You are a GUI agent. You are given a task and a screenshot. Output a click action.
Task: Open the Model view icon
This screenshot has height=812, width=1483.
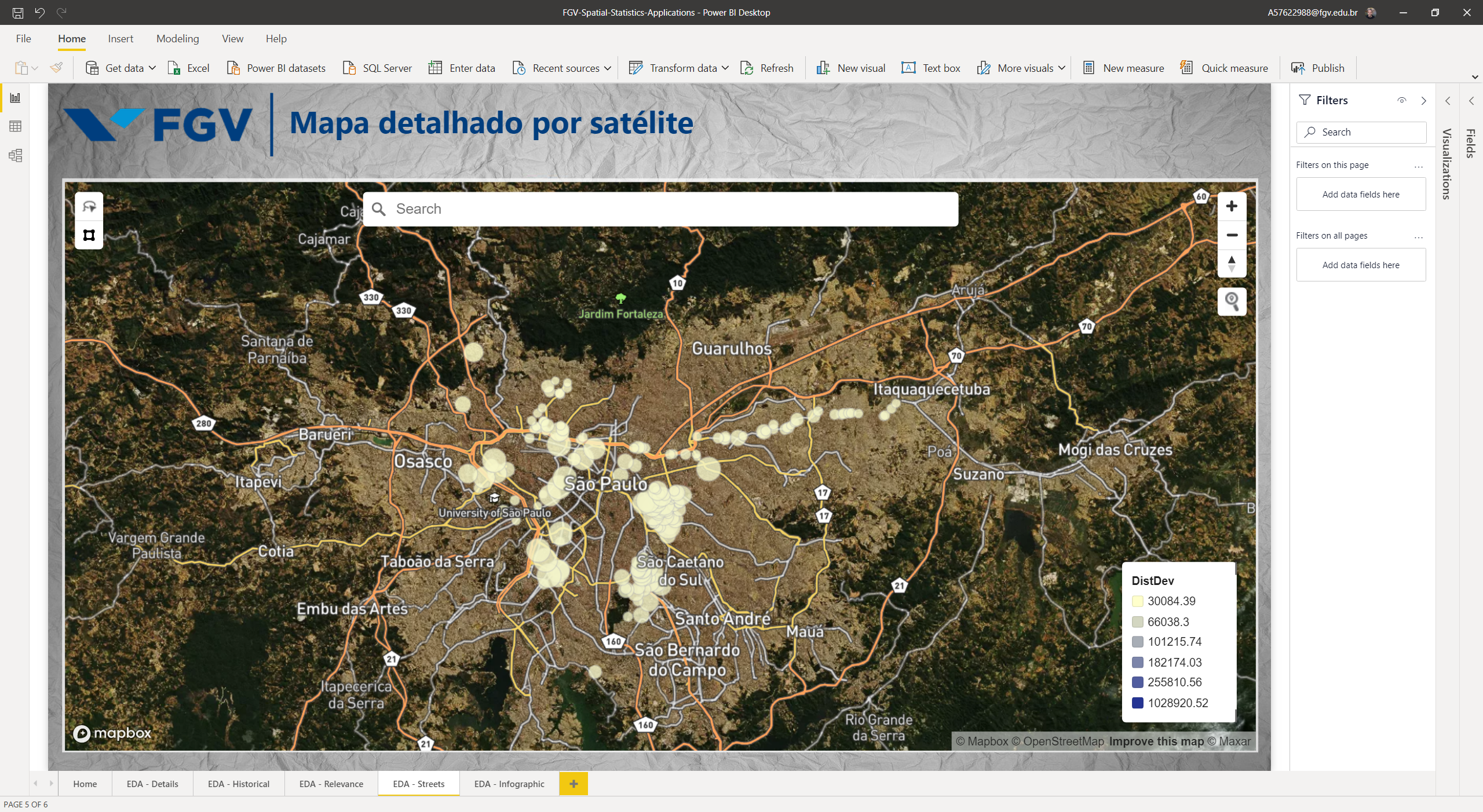click(x=16, y=155)
